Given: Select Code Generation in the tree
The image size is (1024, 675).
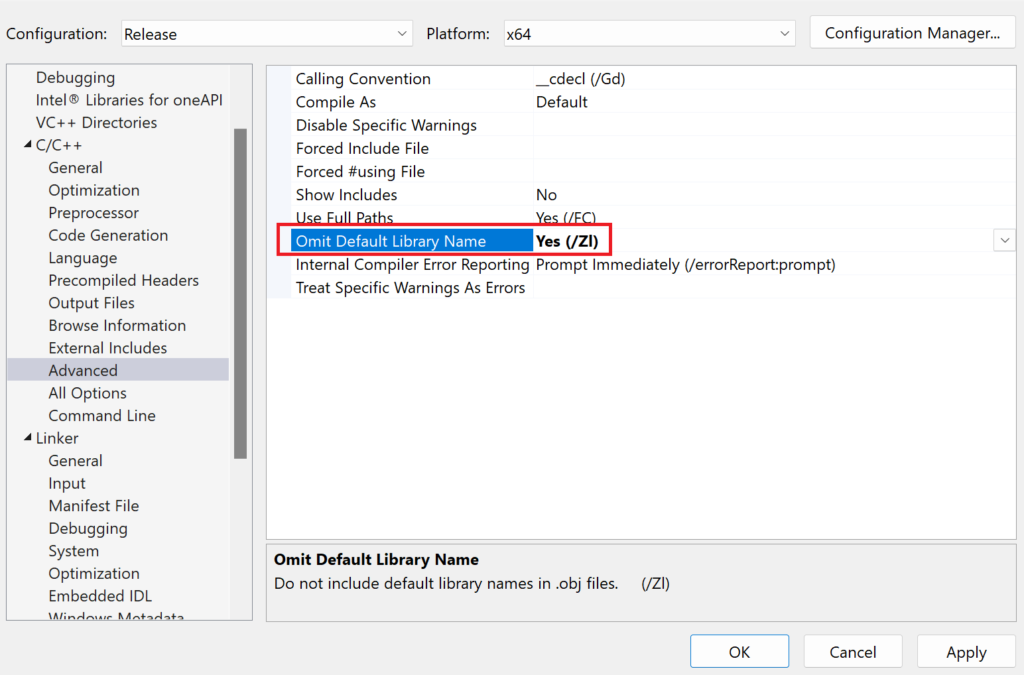Looking at the screenshot, I should click(108, 235).
